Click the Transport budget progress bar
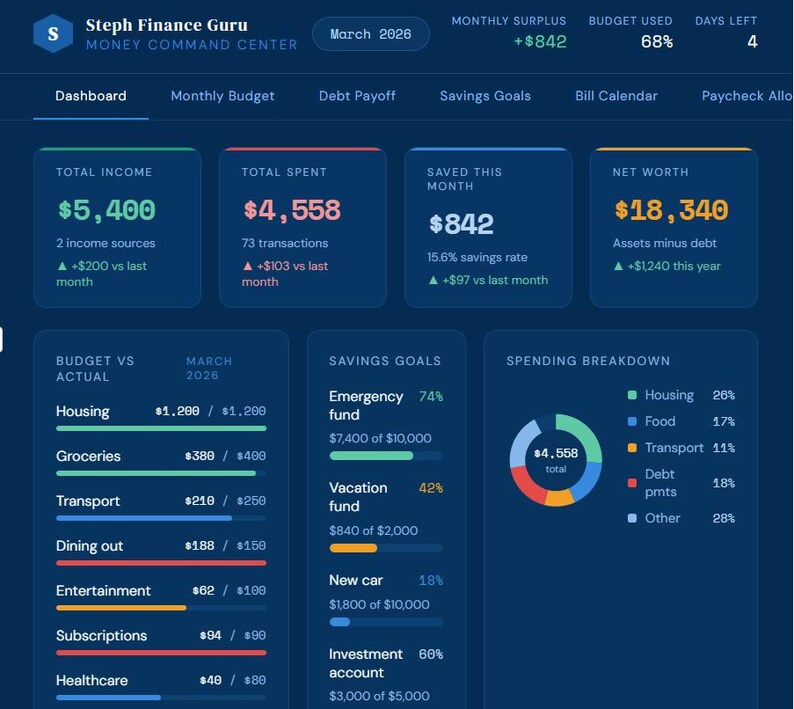Screen dimensions: 794x709 (161, 518)
